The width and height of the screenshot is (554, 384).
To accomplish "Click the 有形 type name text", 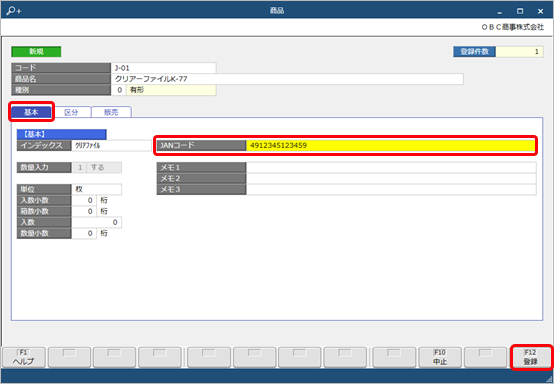I will [137, 90].
